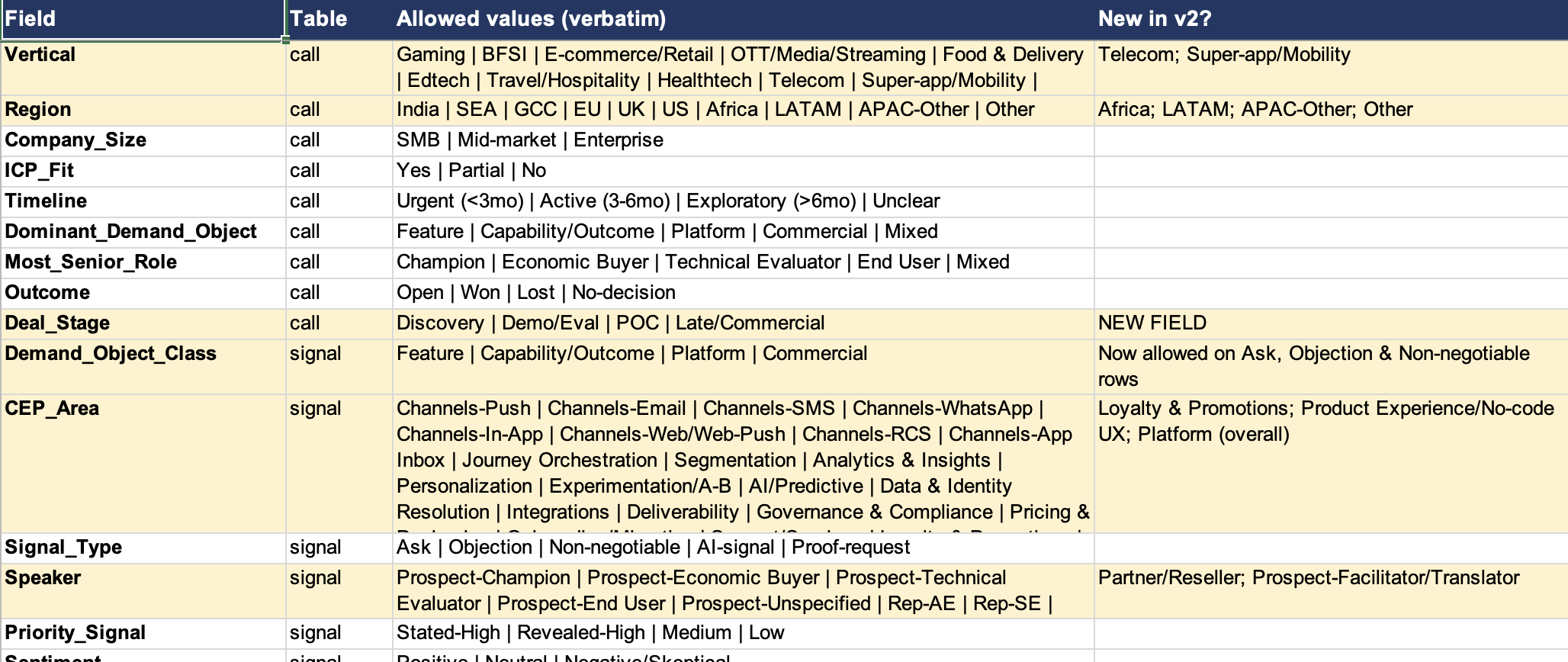The height and width of the screenshot is (662, 1568).
Task: Select cell starting 'Ask | Objection | Non-negotiable'
Action: (x=744, y=548)
